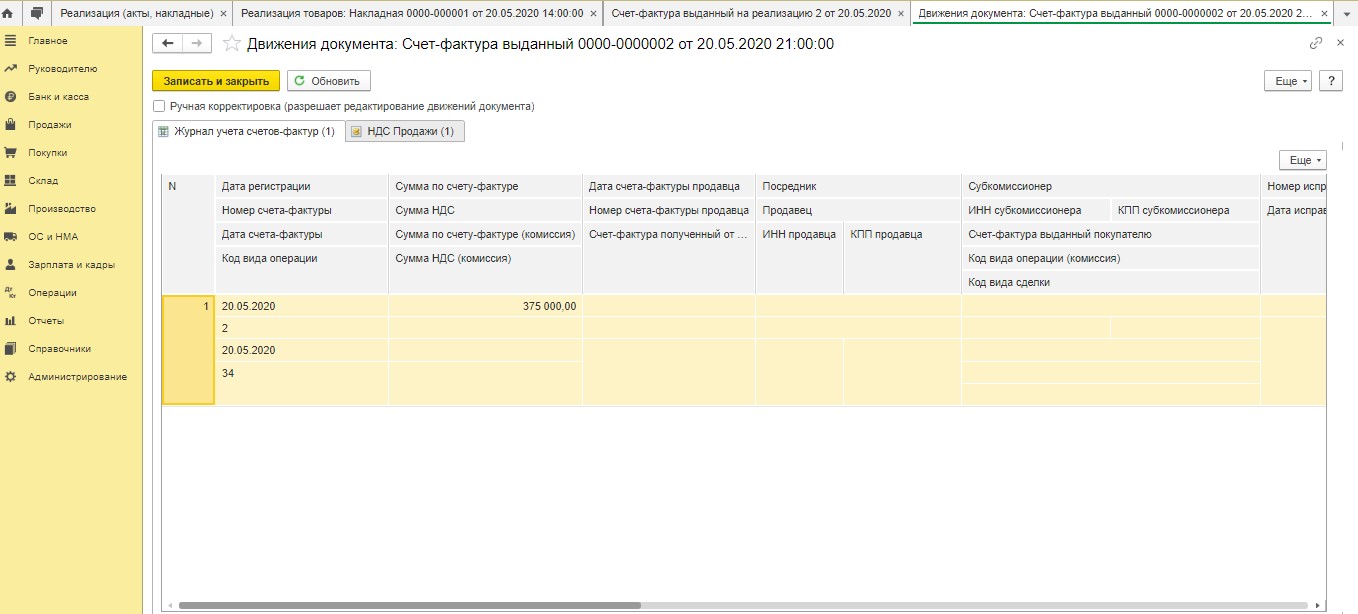
Task: Open the Администрирование settings section
Action: (x=77, y=377)
